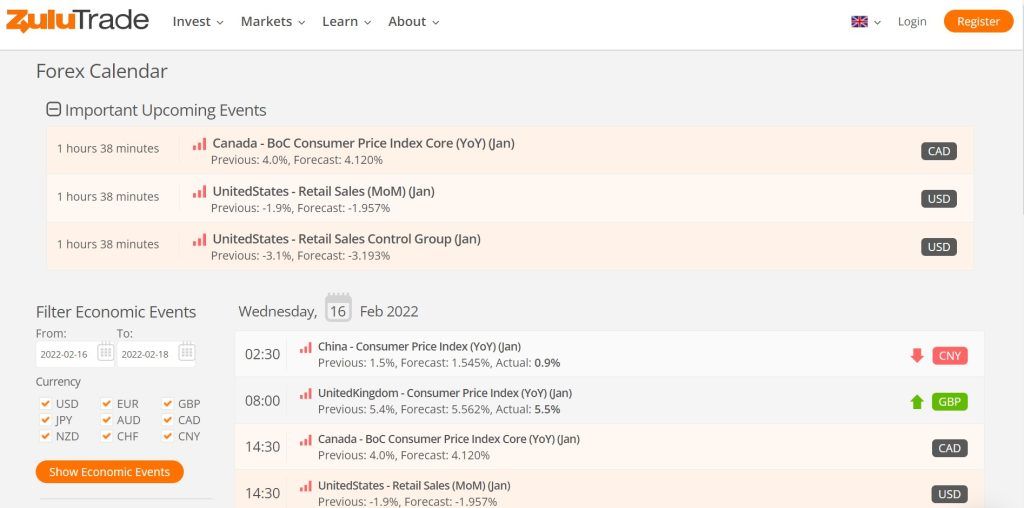The height and width of the screenshot is (508, 1024).
Task: Click the USD badge for Retail Sales Control Group
Action: pos(939,247)
